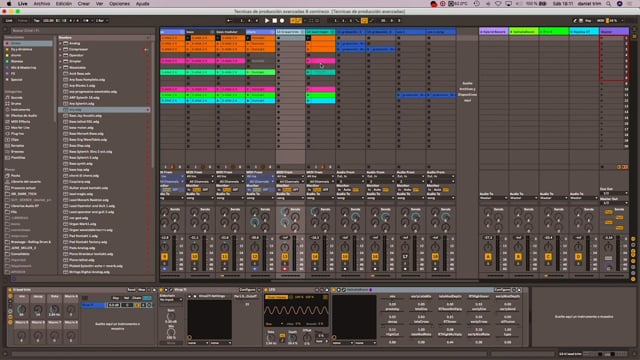
Task: Open the Opciones menu
Action: pos(119,4)
